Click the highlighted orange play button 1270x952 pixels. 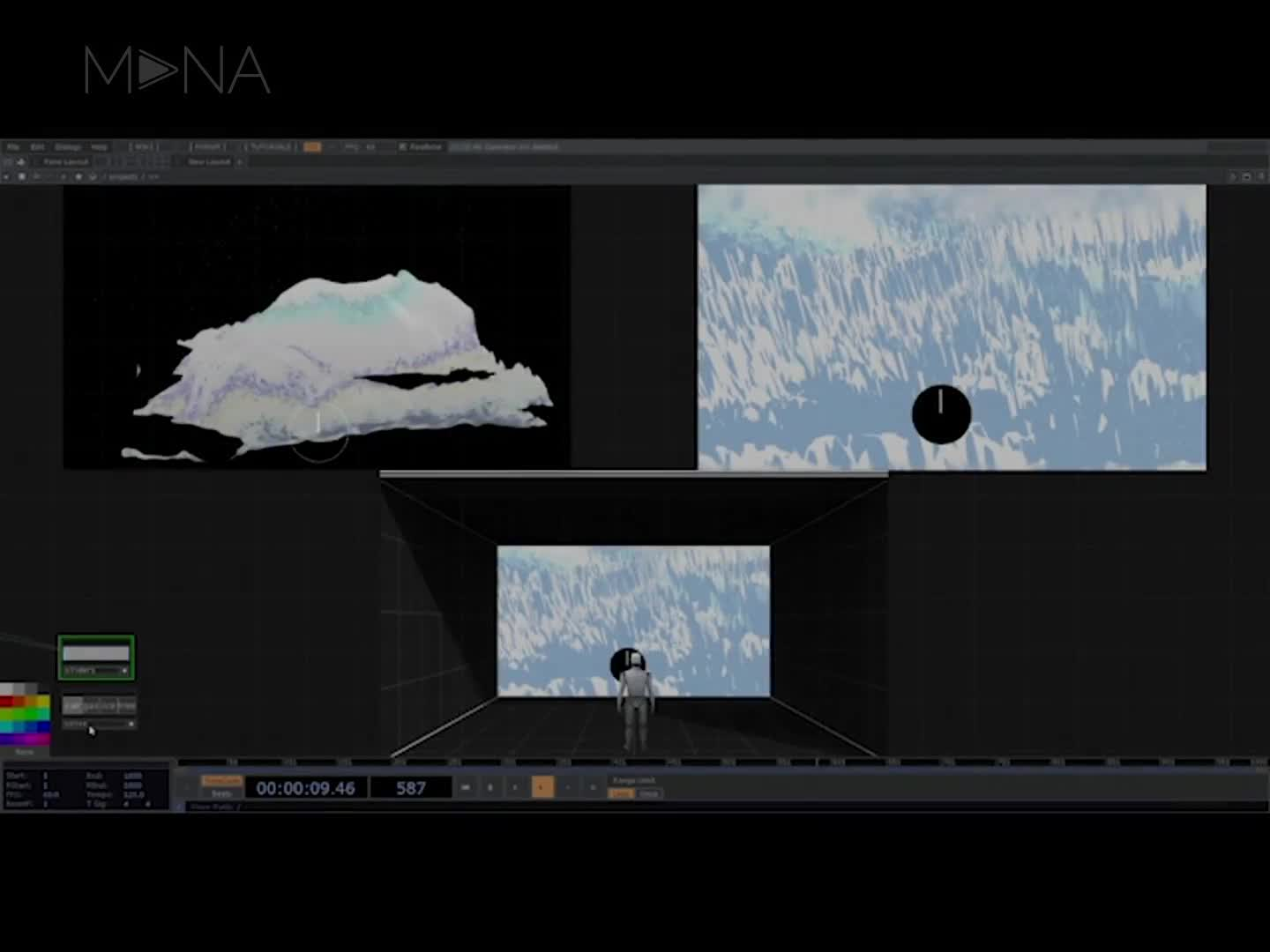point(542,787)
